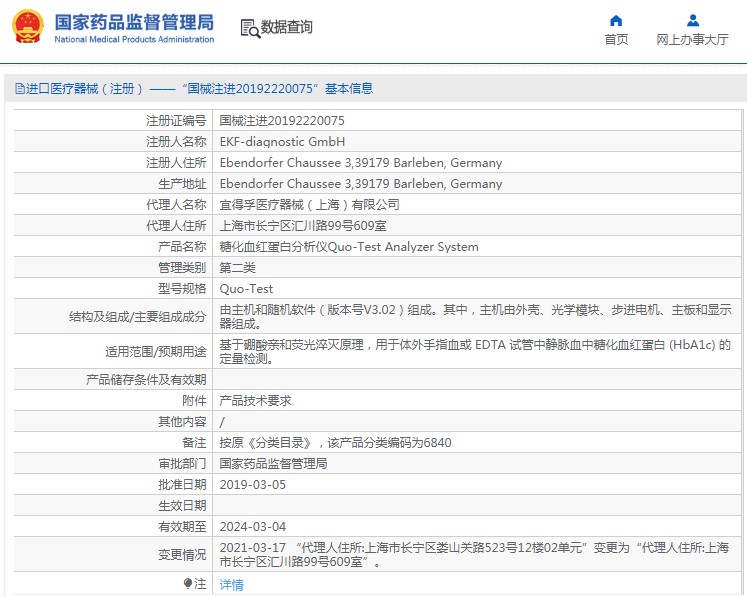Click the 代理人名称 row label
The image size is (747, 597).
(176, 204)
